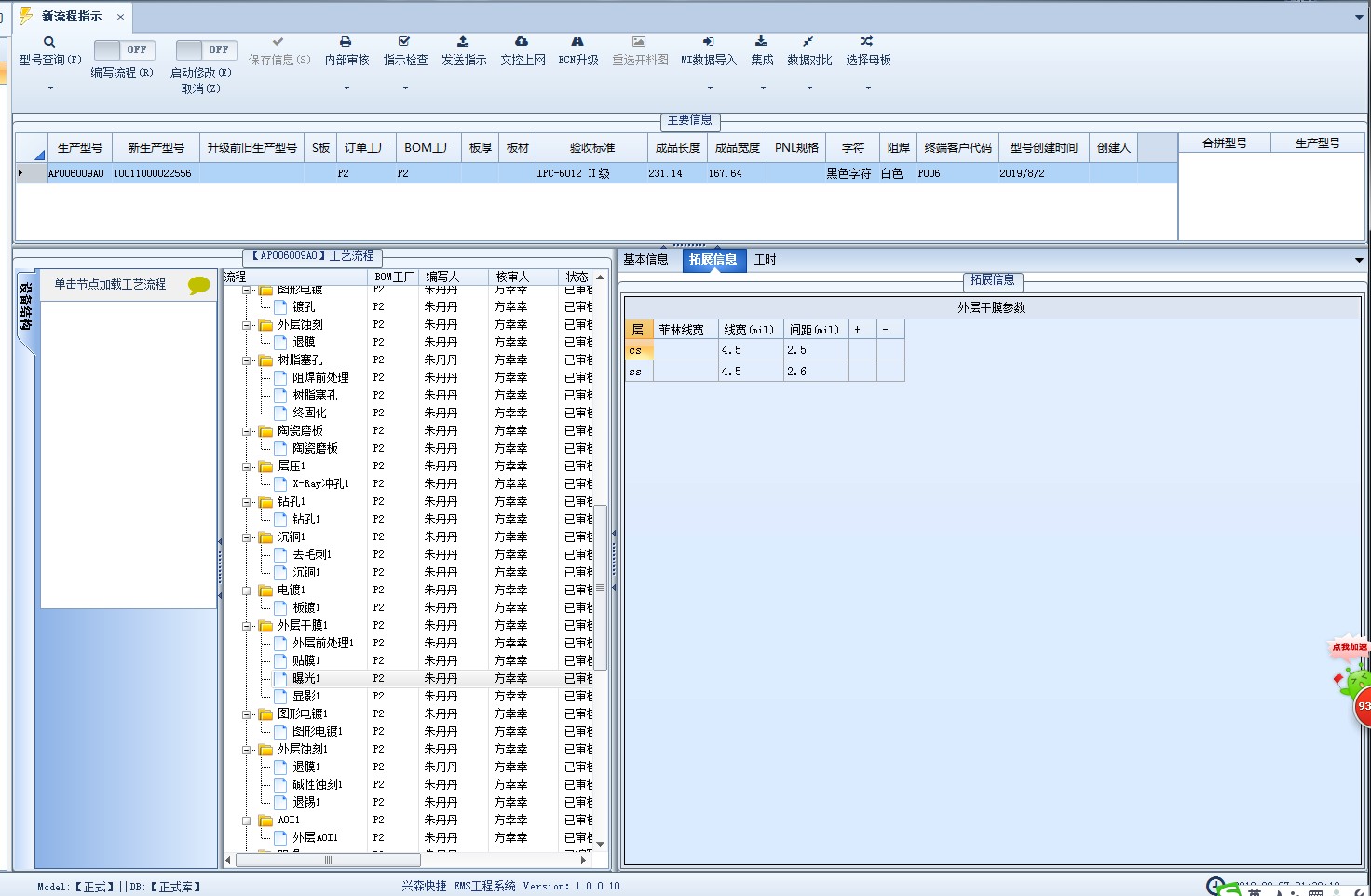Image resolution: width=1371 pixels, height=896 pixels.
Task: Click the 文控上网 cloud upload icon
Action: [x=522, y=42]
